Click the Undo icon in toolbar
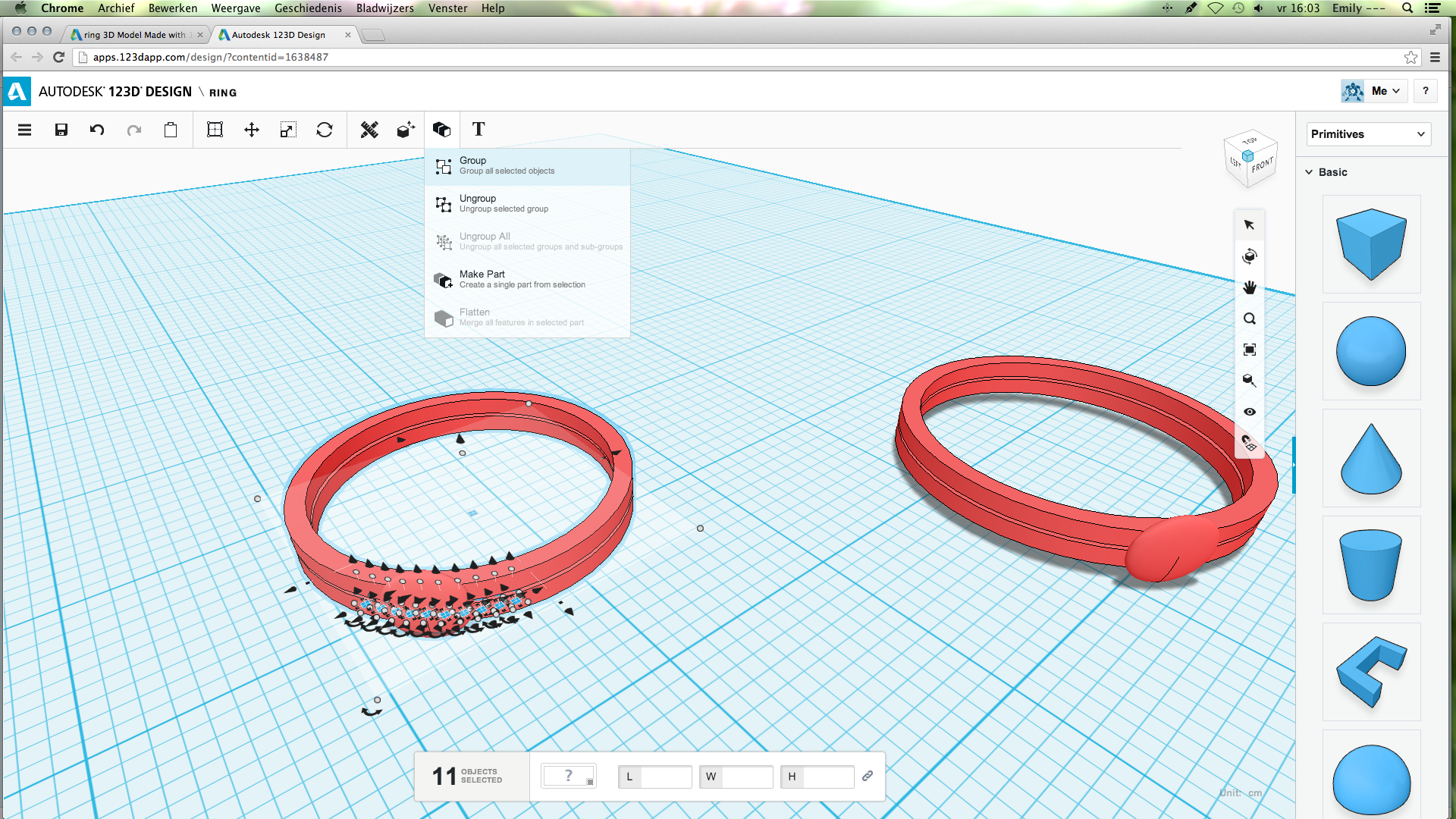 [x=97, y=130]
